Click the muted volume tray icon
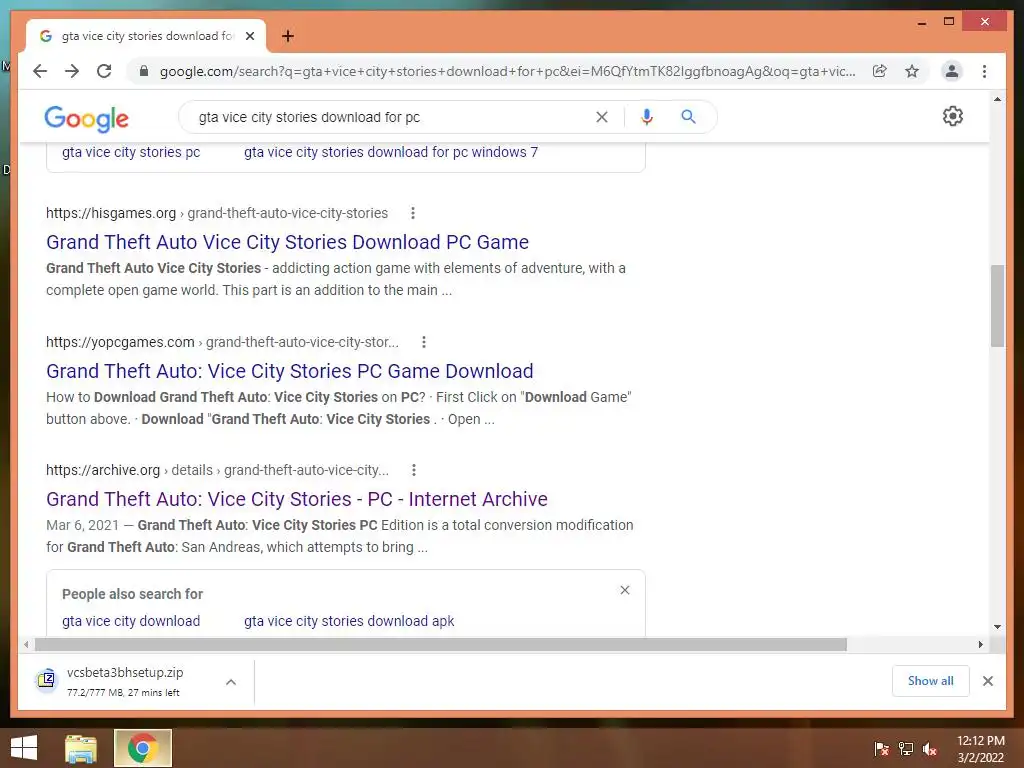 point(930,749)
